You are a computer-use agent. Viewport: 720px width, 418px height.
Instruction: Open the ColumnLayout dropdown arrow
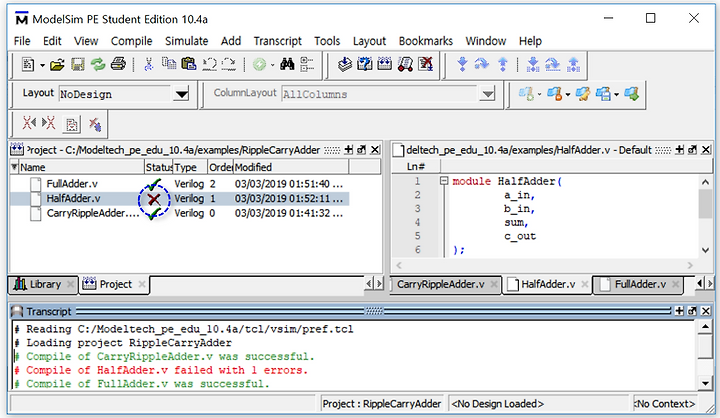[x=487, y=95]
